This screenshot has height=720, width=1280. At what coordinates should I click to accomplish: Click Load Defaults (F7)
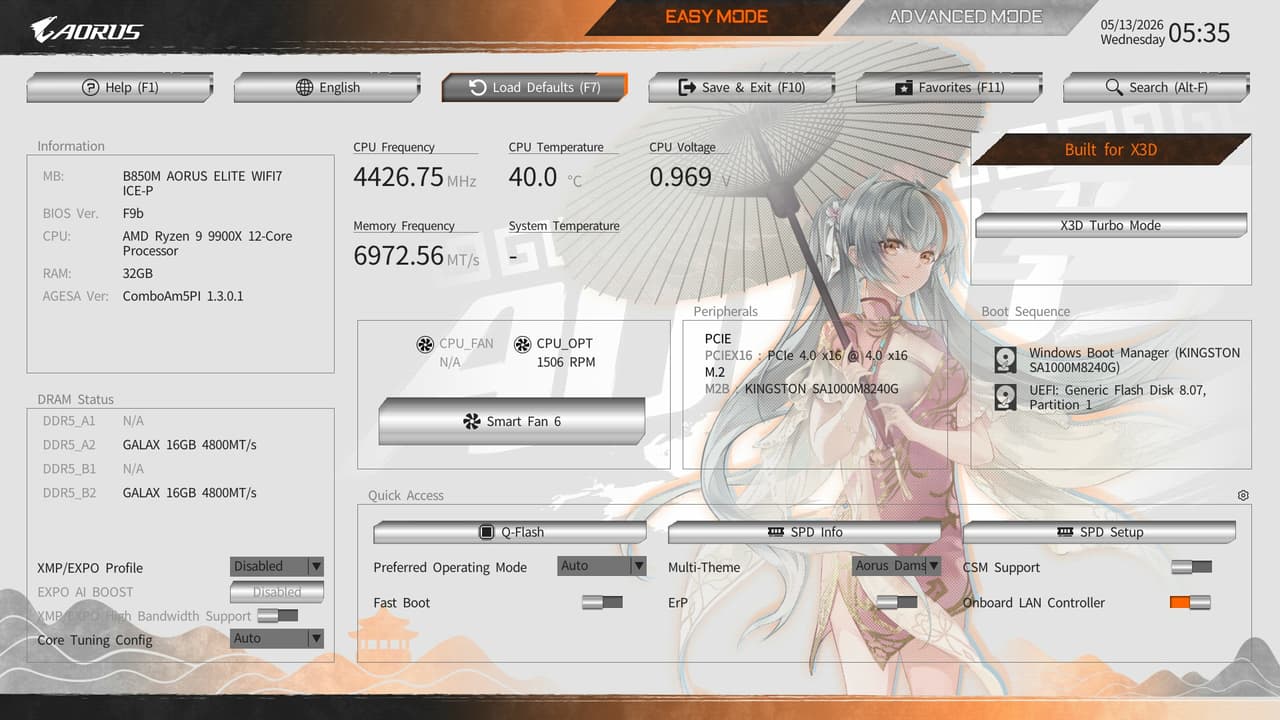[x=534, y=88]
